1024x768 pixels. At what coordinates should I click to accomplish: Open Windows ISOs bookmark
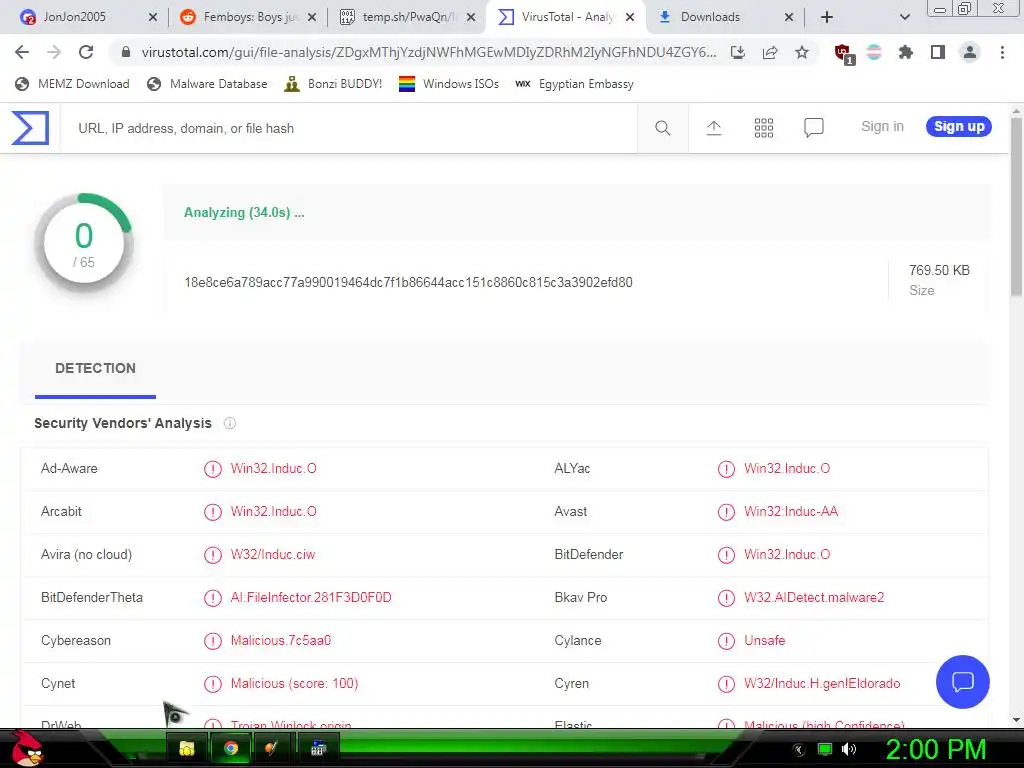pyautogui.click(x=449, y=84)
